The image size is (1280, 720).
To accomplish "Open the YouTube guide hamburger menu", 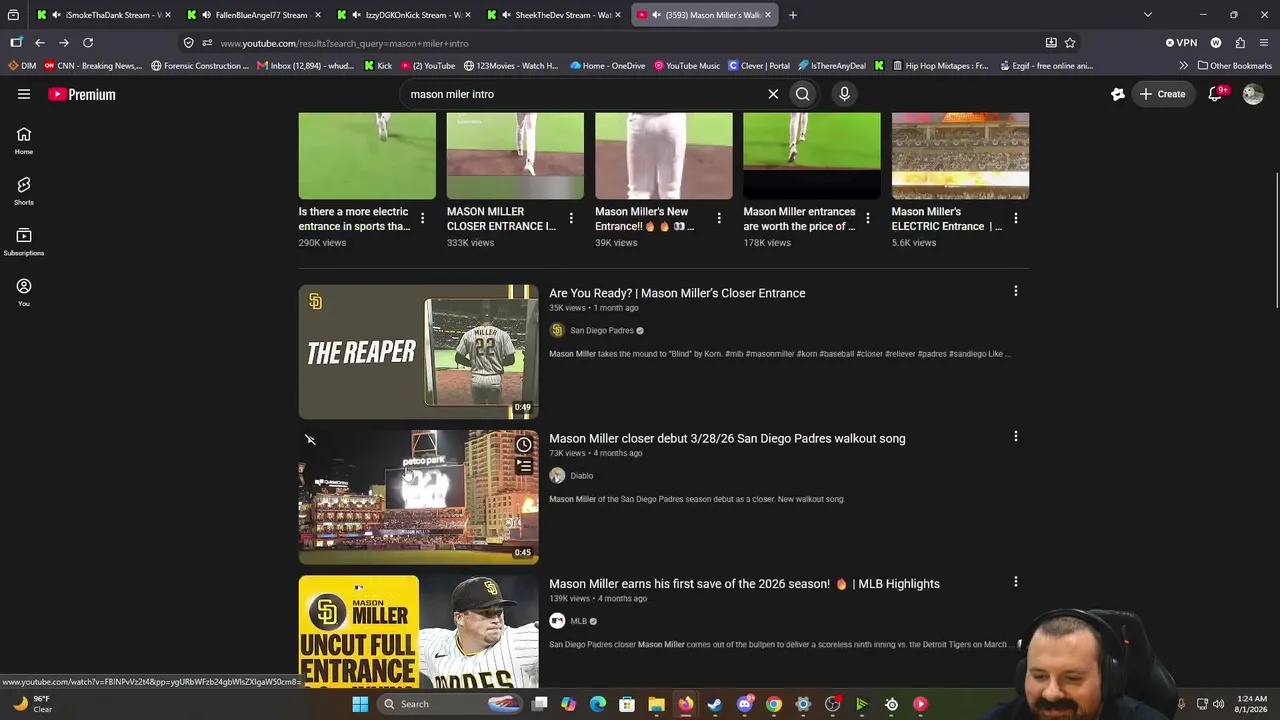I will pyautogui.click(x=24, y=94).
